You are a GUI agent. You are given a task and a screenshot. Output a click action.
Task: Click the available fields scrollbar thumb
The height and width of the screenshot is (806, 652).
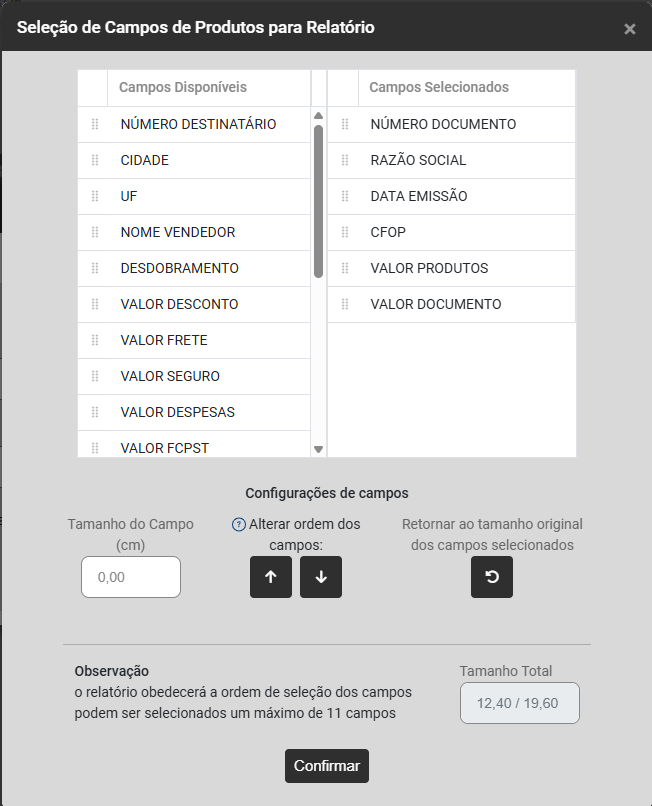tap(318, 200)
